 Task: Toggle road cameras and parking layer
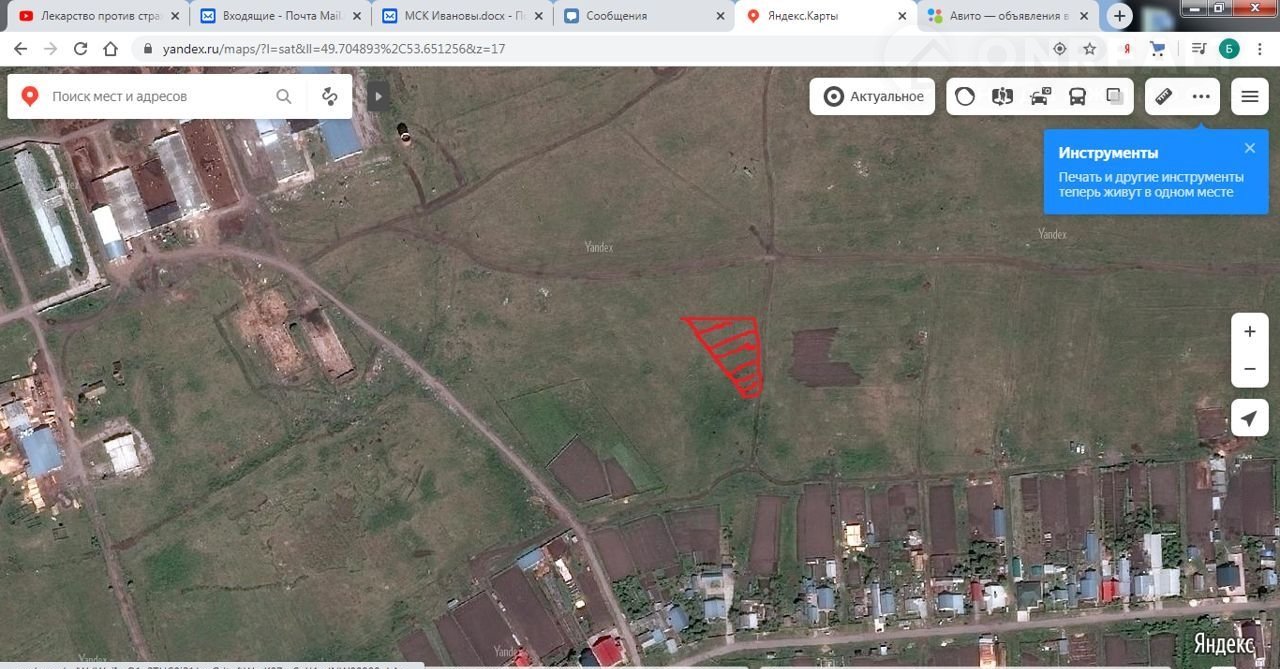(1040, 97)
